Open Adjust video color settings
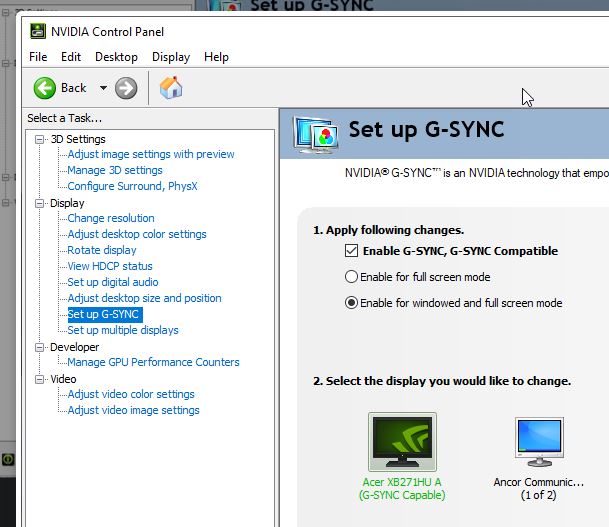 [131, 394]
